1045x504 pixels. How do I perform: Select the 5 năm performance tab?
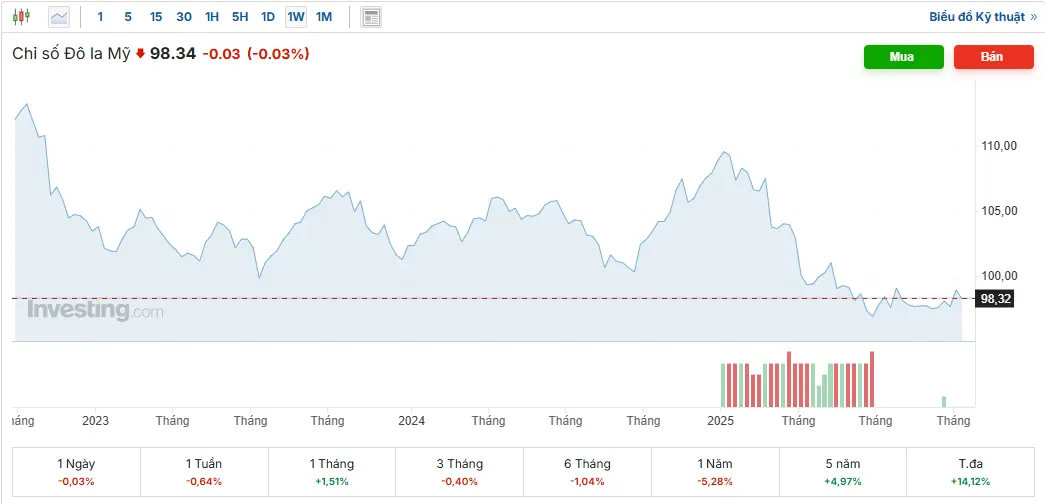(x=842, y=472)
